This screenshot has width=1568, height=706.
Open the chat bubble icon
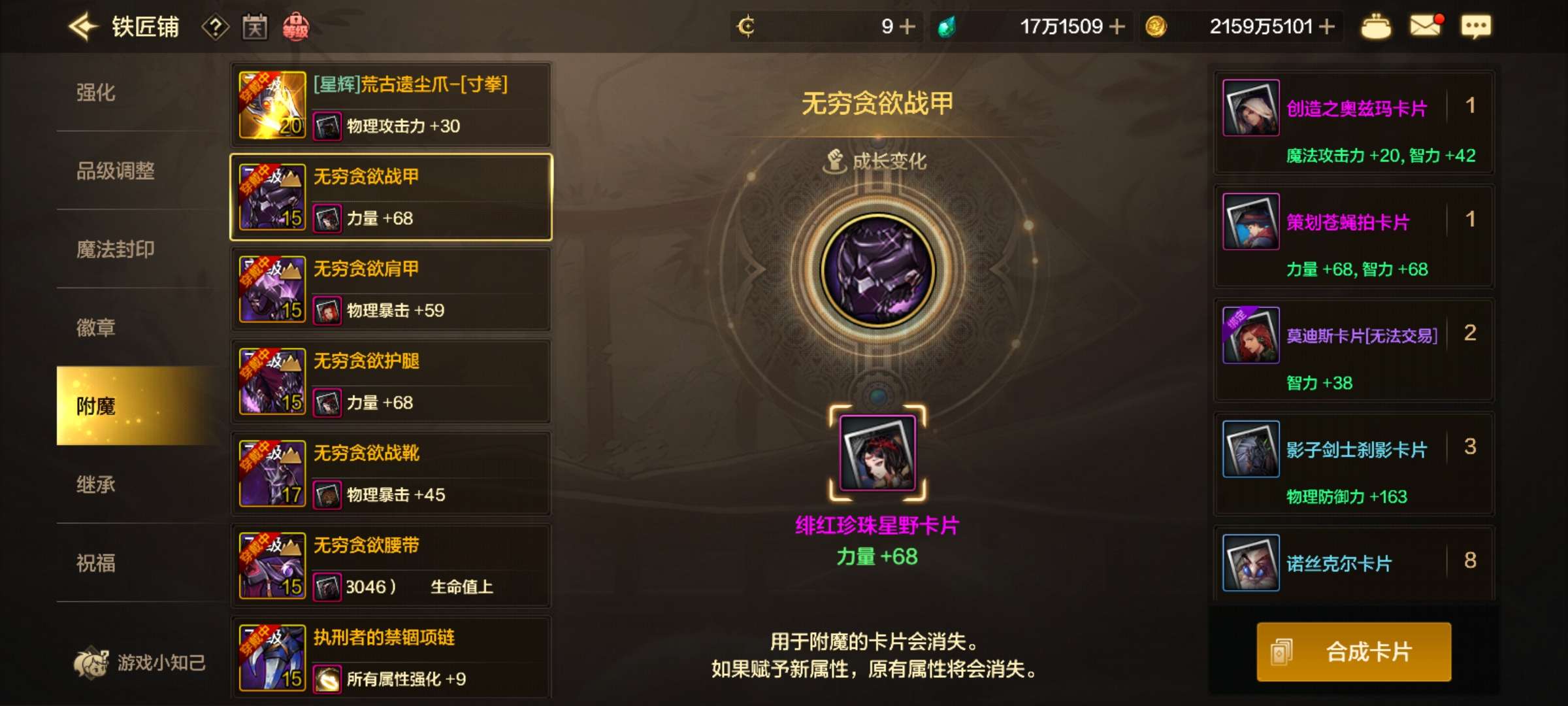(1475, 27)
